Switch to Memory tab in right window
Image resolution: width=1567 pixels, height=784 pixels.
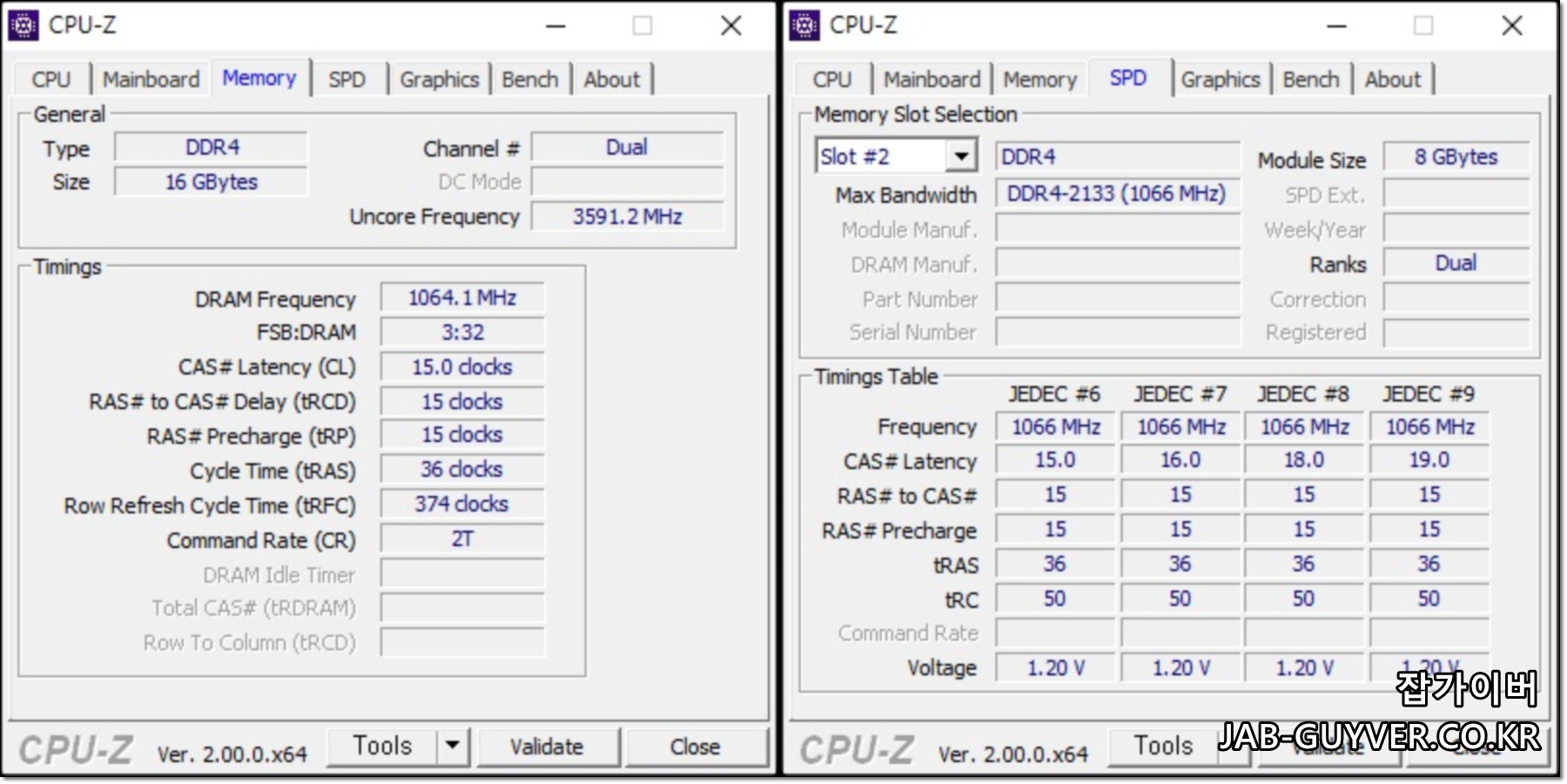(x=1040, y=79)
